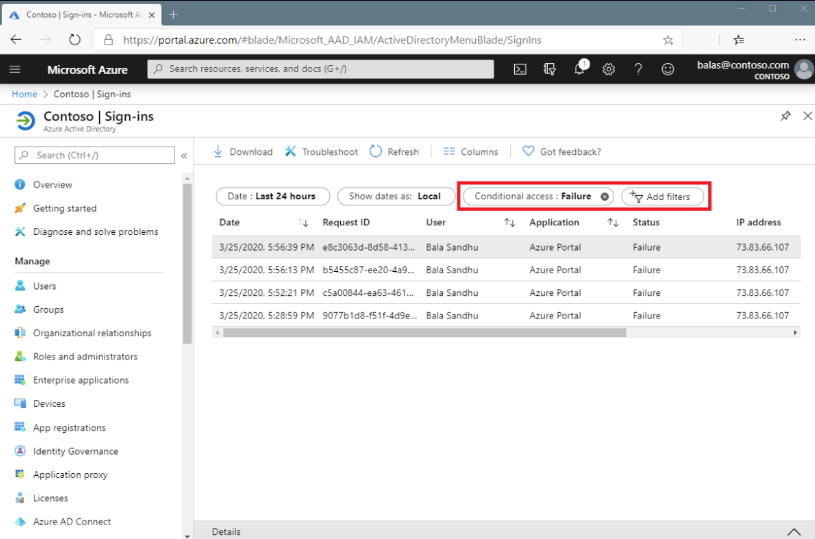Open the browser three-dot menu
This screenshot has height=539, width=815.
coord(800,40)
